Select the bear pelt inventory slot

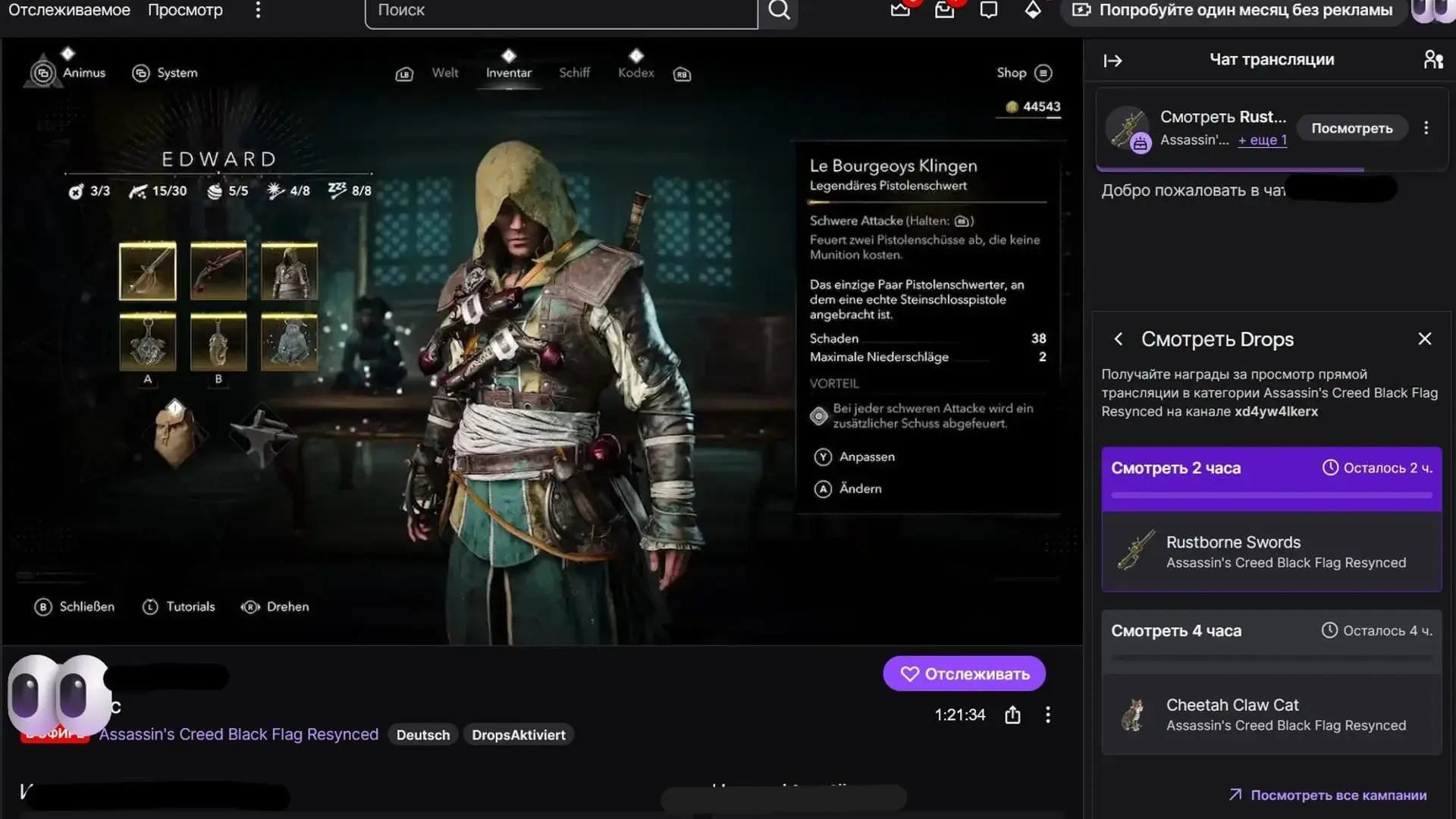(289, 342)
